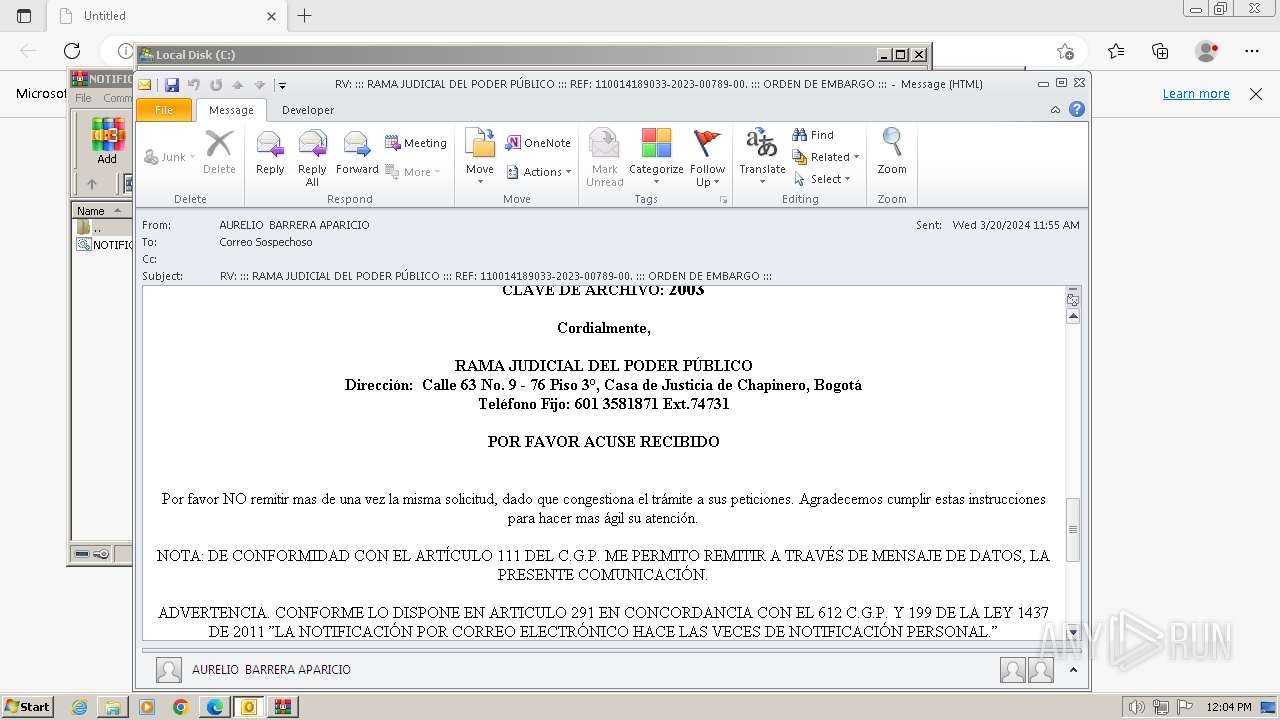Viewport: 1280px width, 720px height.
Task: Open the Zoom magnifier tool
Action: point(892,153)
